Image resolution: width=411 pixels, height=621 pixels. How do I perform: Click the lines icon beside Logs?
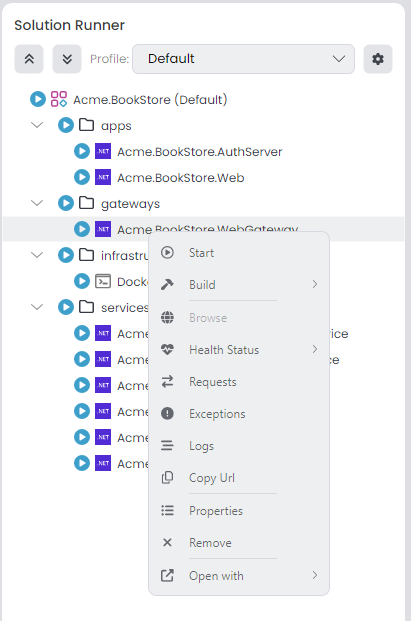[x=167, y=446]
